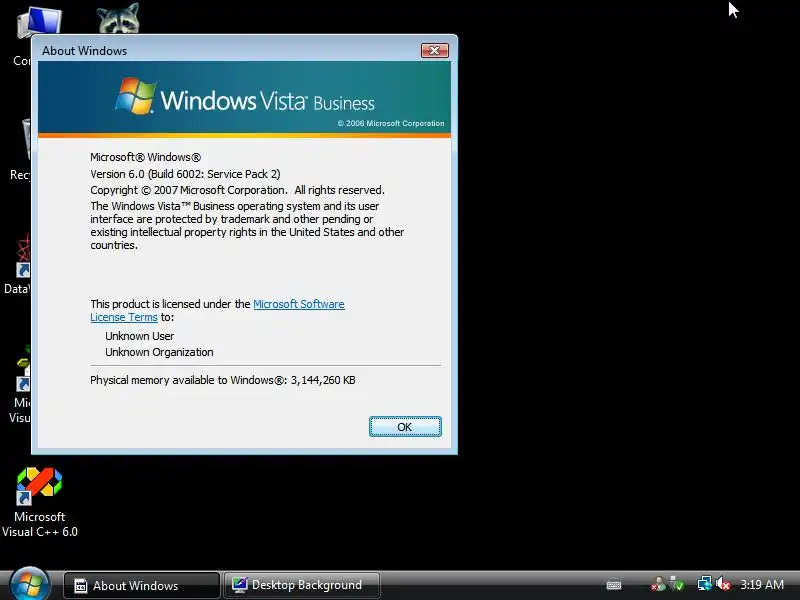Select the raccoon desktop icon
Screen dimensions: 800x600
click(x=118, y=18)
